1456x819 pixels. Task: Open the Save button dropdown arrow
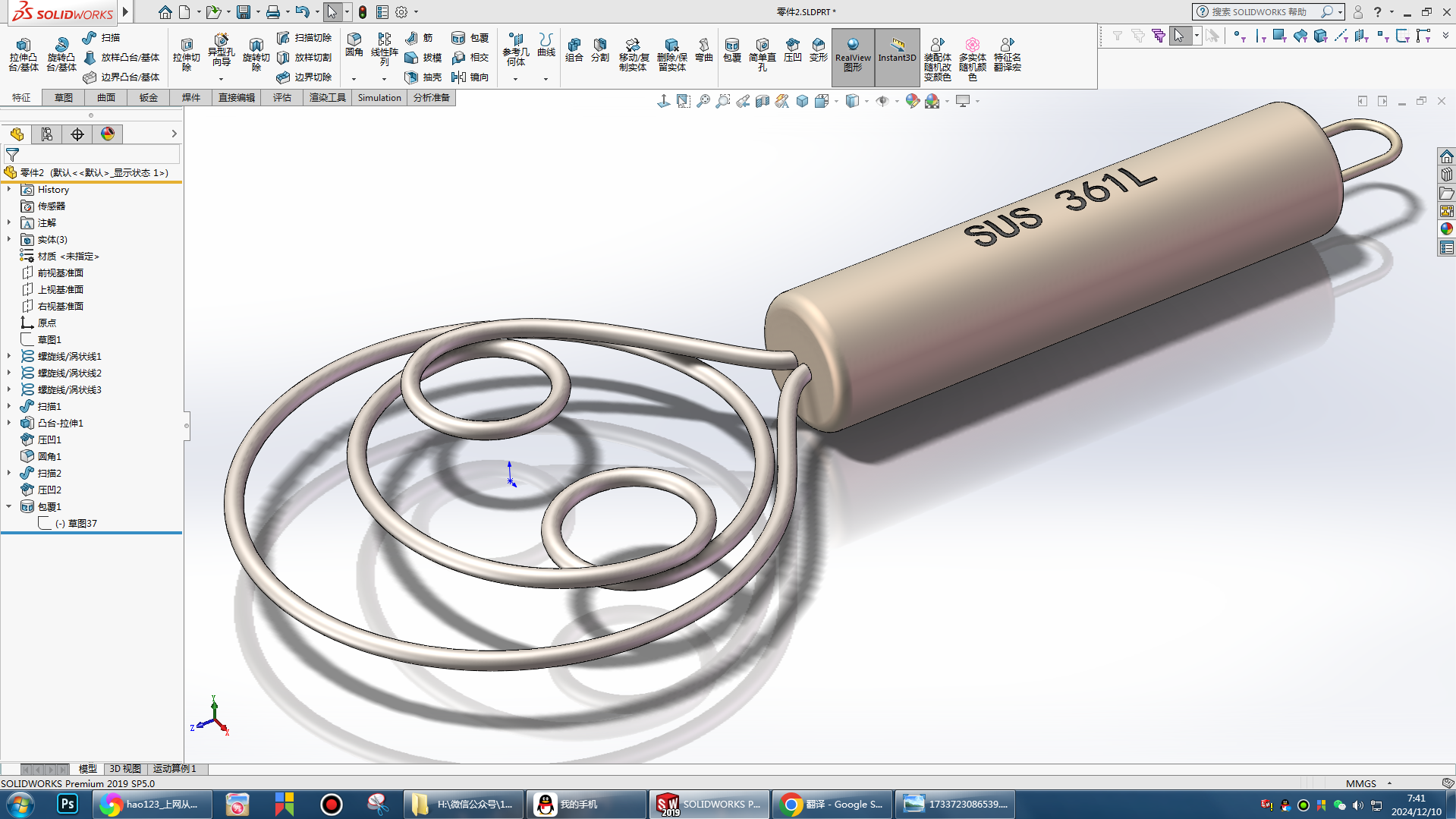point(258,12)
